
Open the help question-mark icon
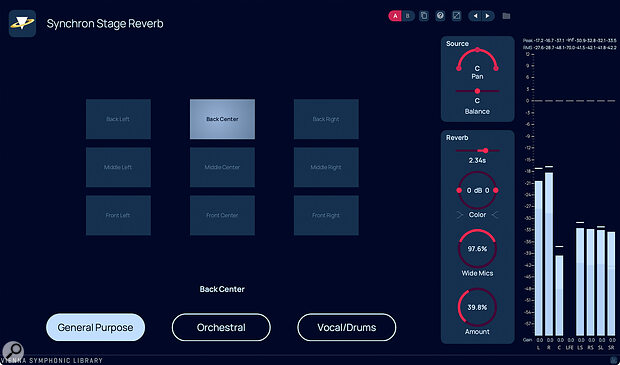click(440, 16)
